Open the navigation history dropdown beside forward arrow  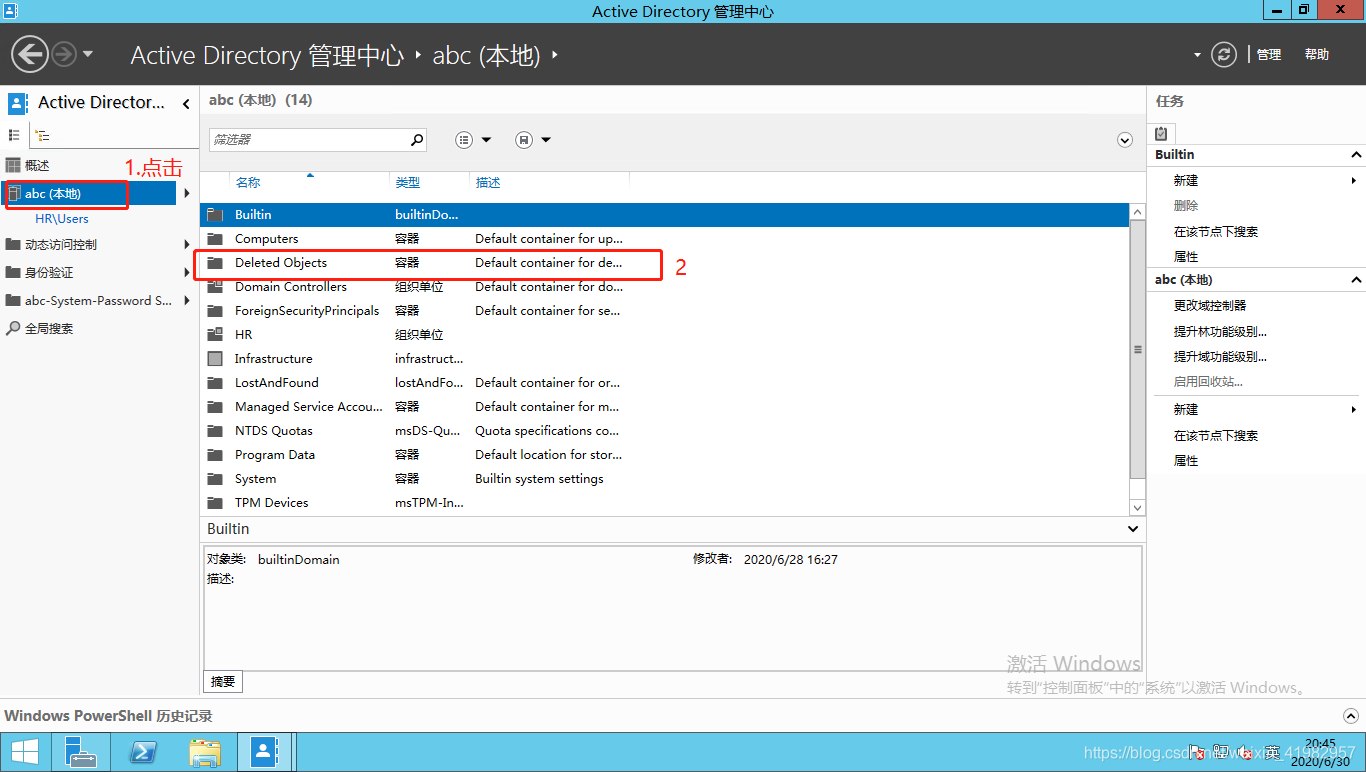88,54
